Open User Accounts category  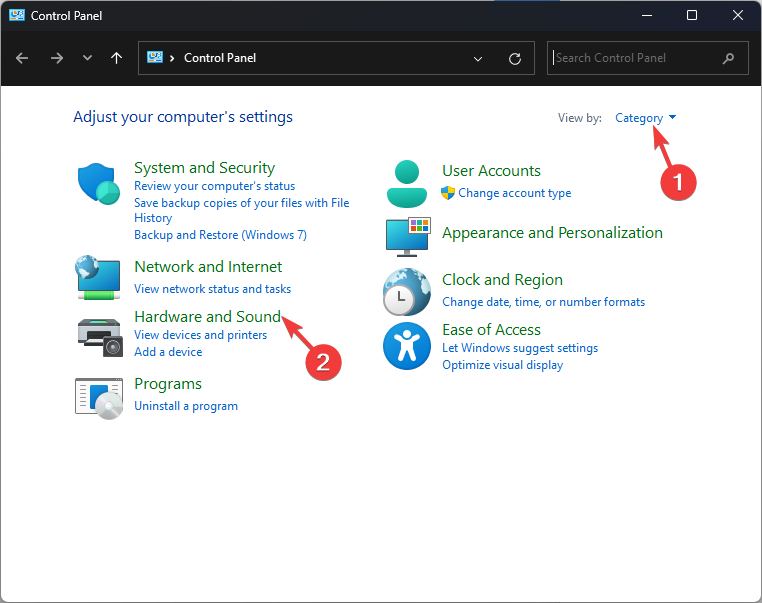pos(491,171)
